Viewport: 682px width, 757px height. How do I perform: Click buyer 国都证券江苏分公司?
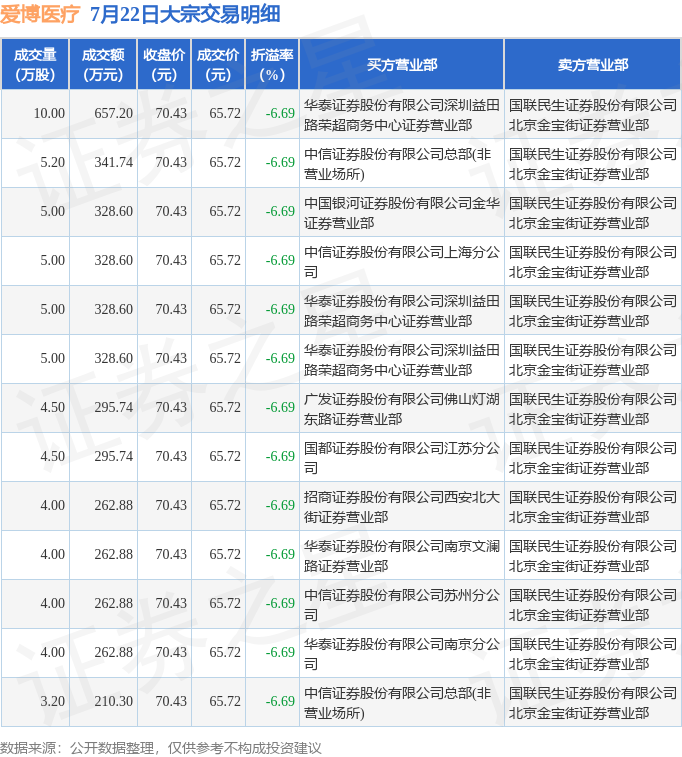click(x=401, y=457)
